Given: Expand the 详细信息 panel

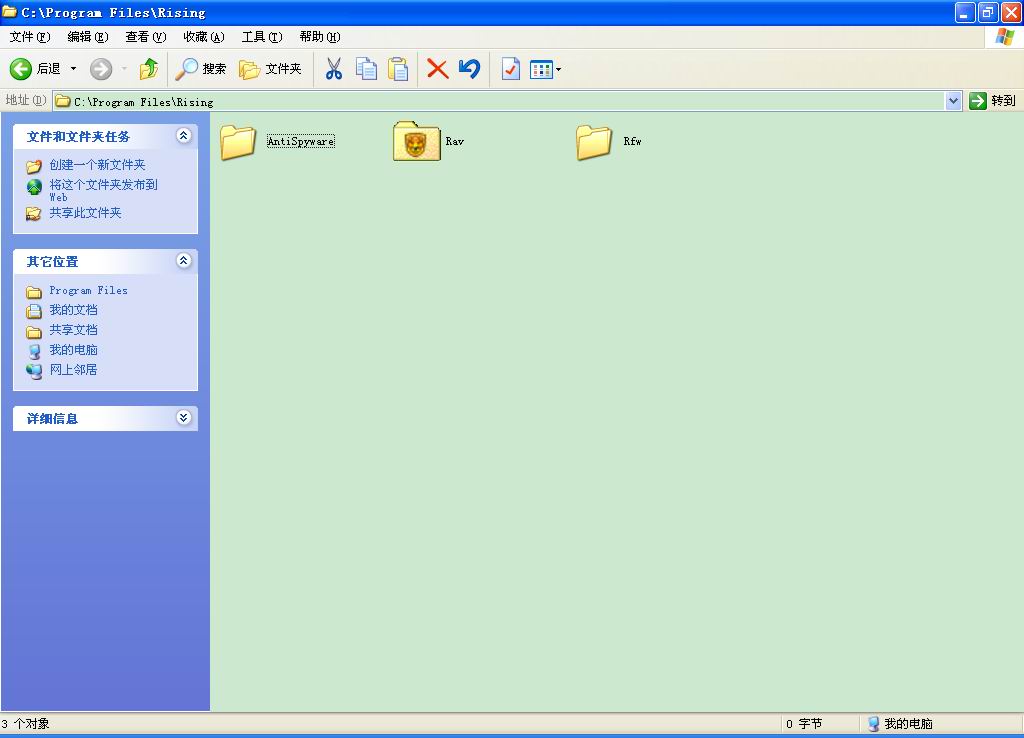Looking at the screenshot, I should point(184,417).
